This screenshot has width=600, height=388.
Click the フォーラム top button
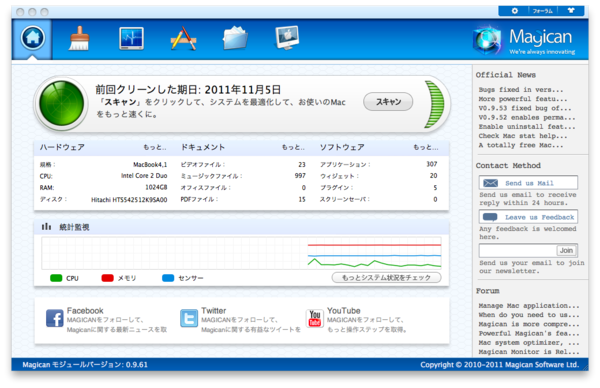[543, 11]
